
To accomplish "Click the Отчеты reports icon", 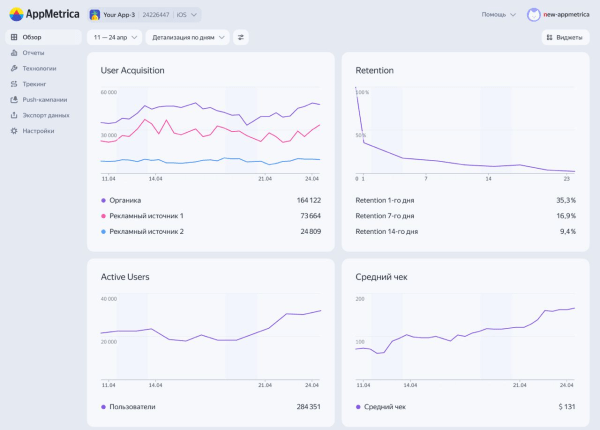I will click(x=13, y=52).
